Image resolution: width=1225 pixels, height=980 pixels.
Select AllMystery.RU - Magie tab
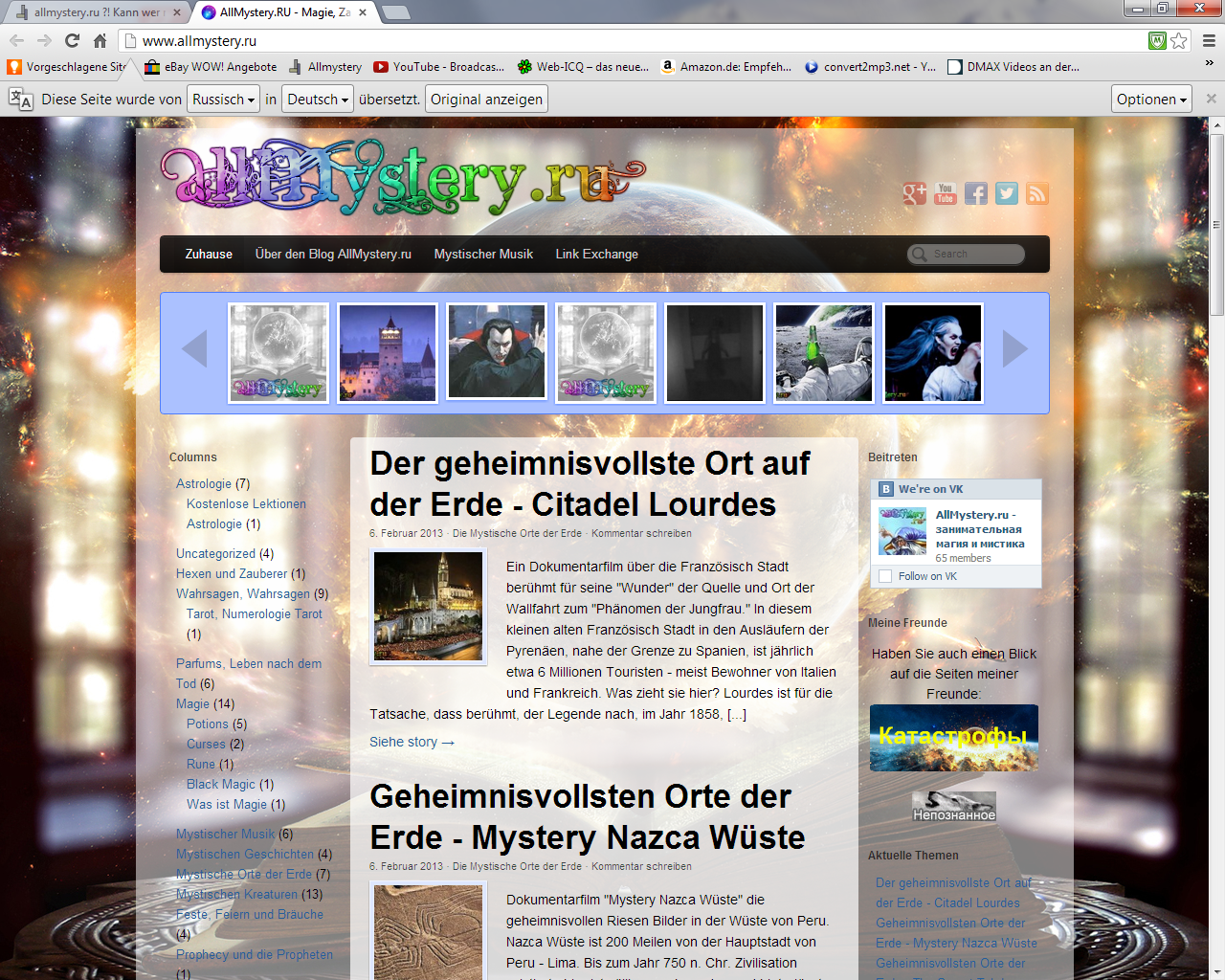point(284,12)
